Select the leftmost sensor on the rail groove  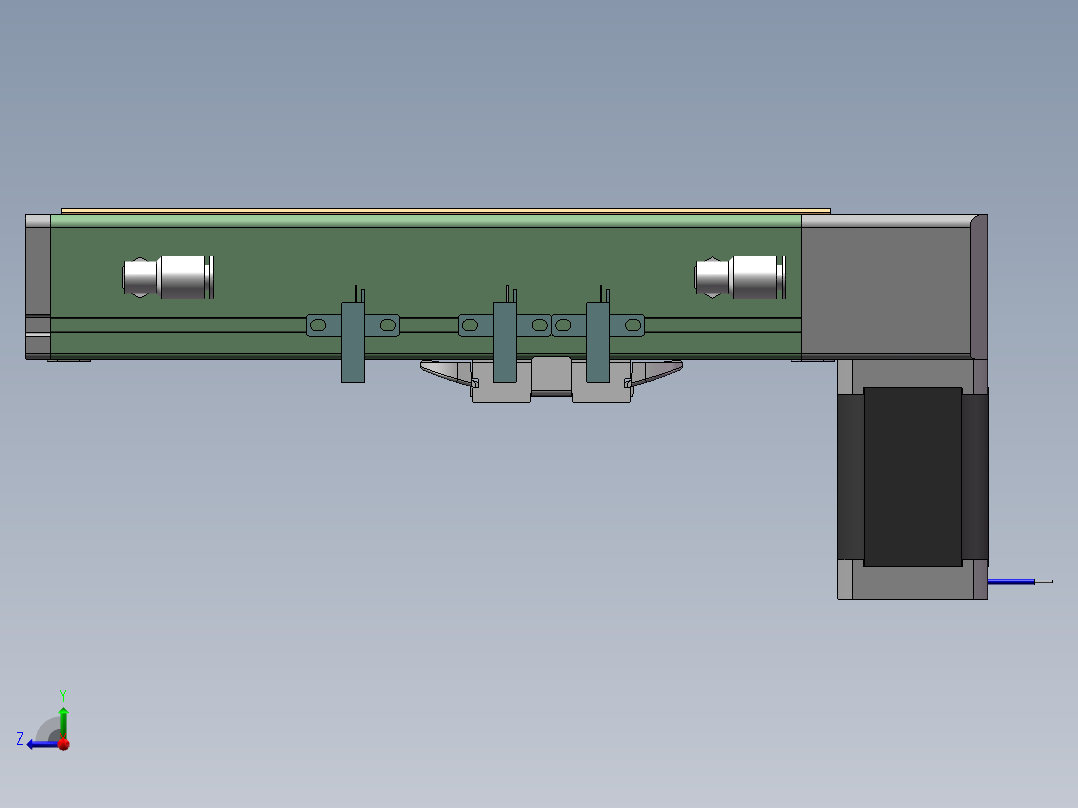(x=353, y=335)
